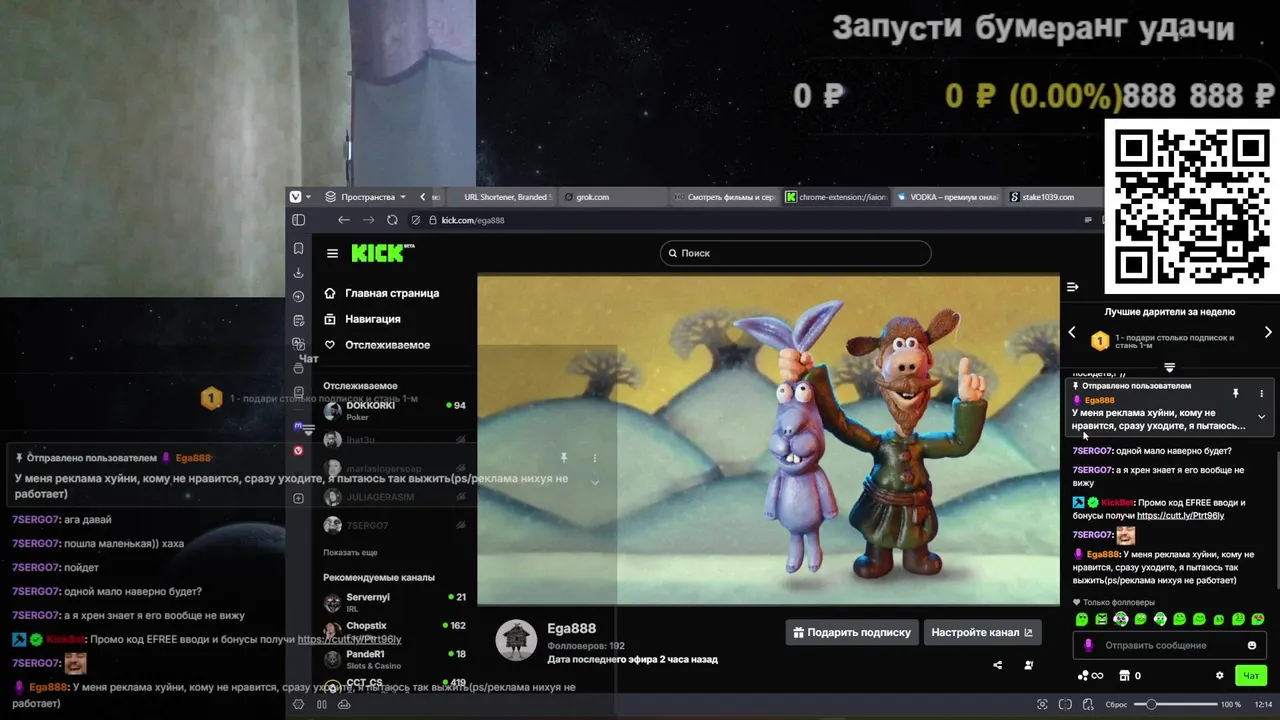Open recommended channel Chopstix
Viewport: 1280px width, 720px height.
395,631
